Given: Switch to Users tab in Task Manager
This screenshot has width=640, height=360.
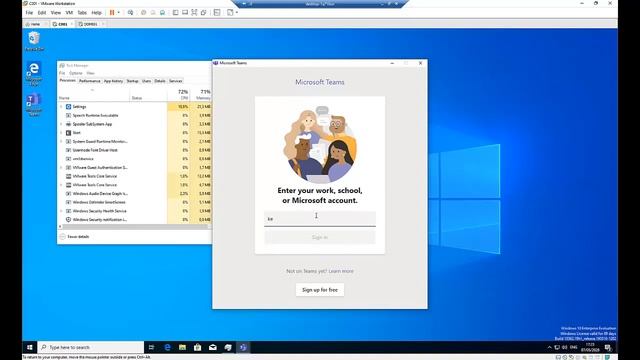Looking at the screenshot, I should (147, 81).
